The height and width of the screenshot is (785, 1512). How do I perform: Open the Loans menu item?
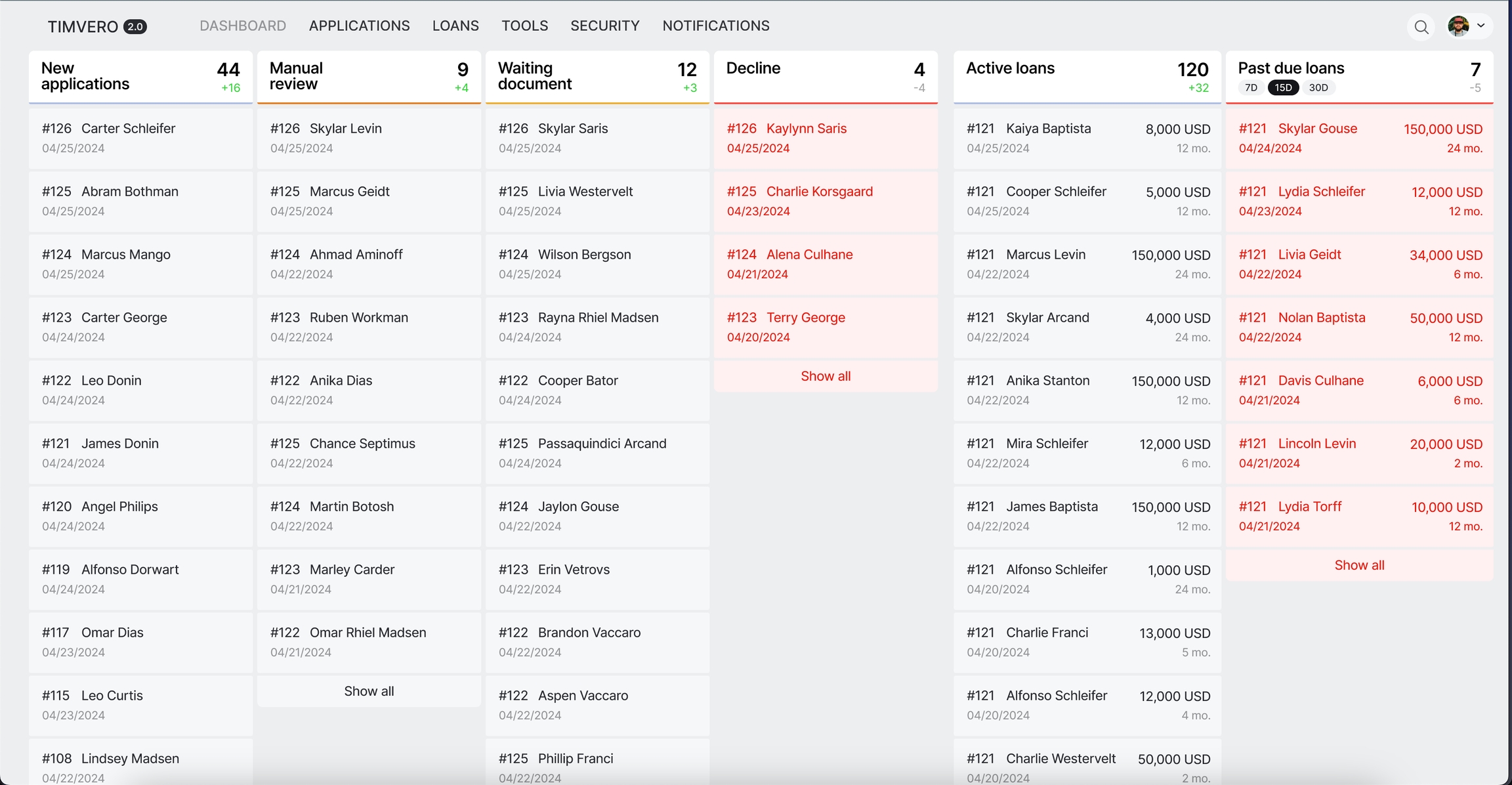(455, 26)
